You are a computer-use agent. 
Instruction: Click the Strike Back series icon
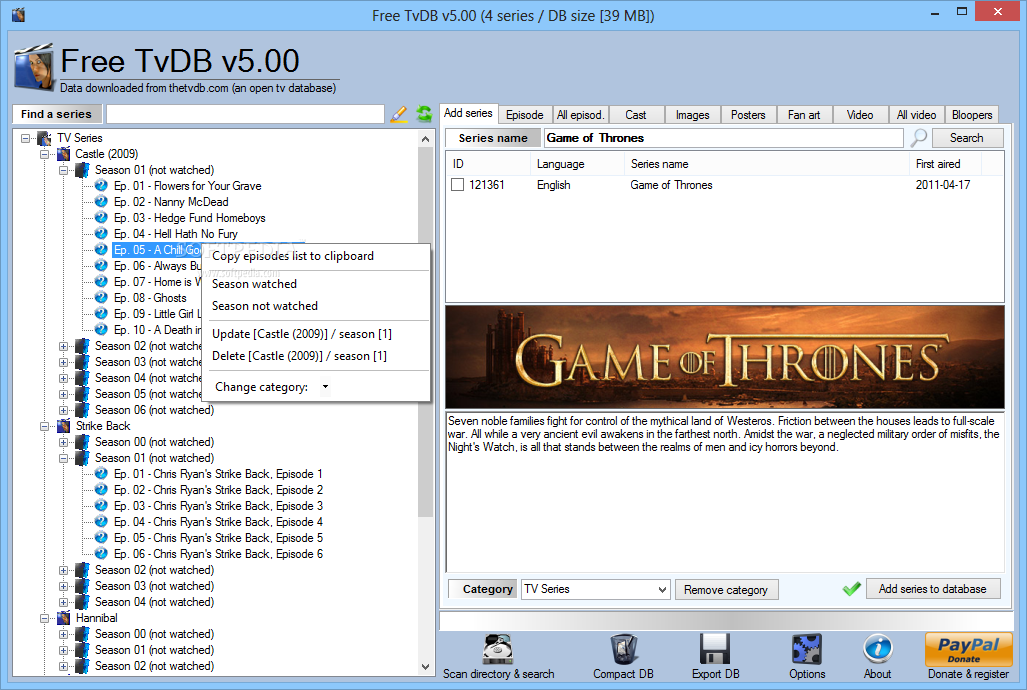(x=64, y=426)
